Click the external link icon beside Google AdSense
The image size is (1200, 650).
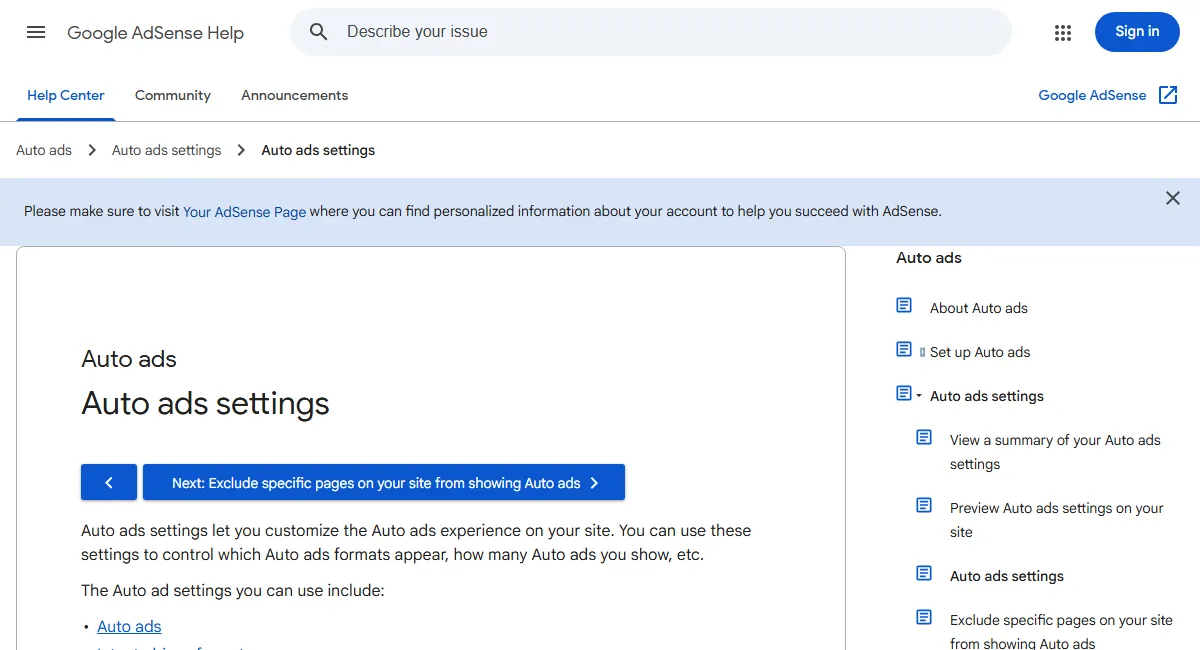tap(1168, 95)
